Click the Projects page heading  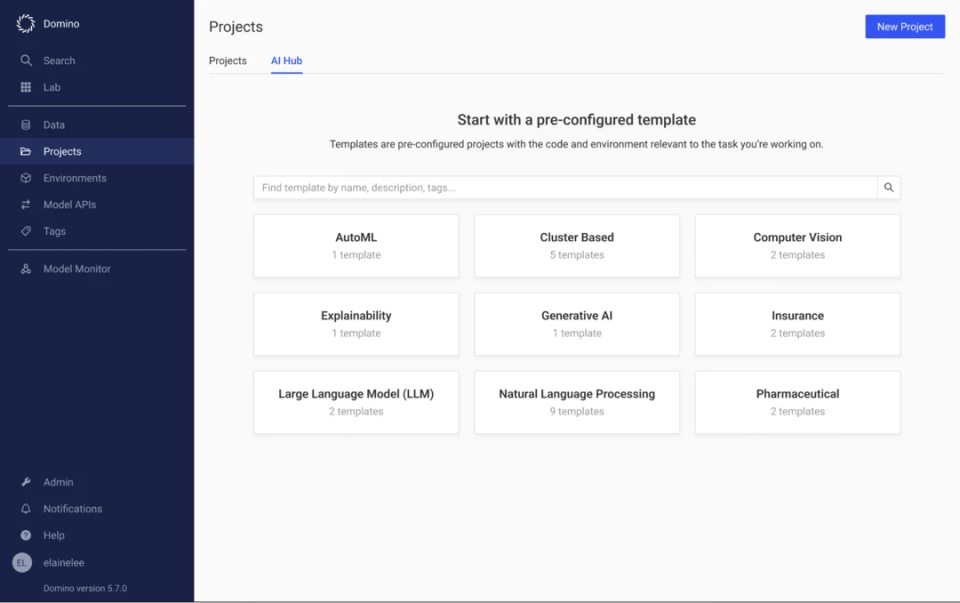[236, 27]
